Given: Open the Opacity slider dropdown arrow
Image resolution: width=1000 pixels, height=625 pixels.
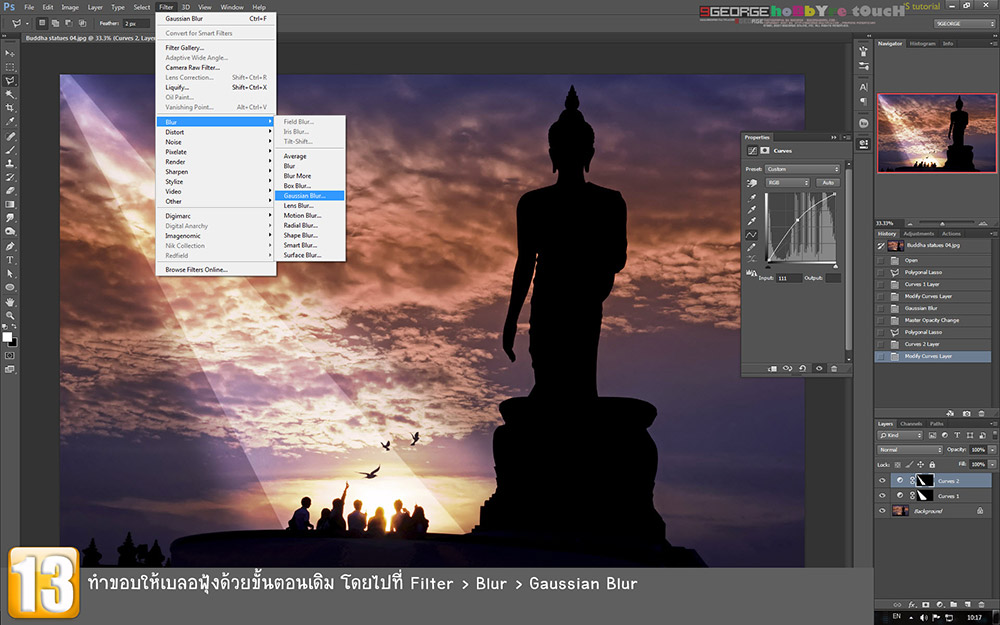Looking at the screenshot, I should tap(992, 450).
